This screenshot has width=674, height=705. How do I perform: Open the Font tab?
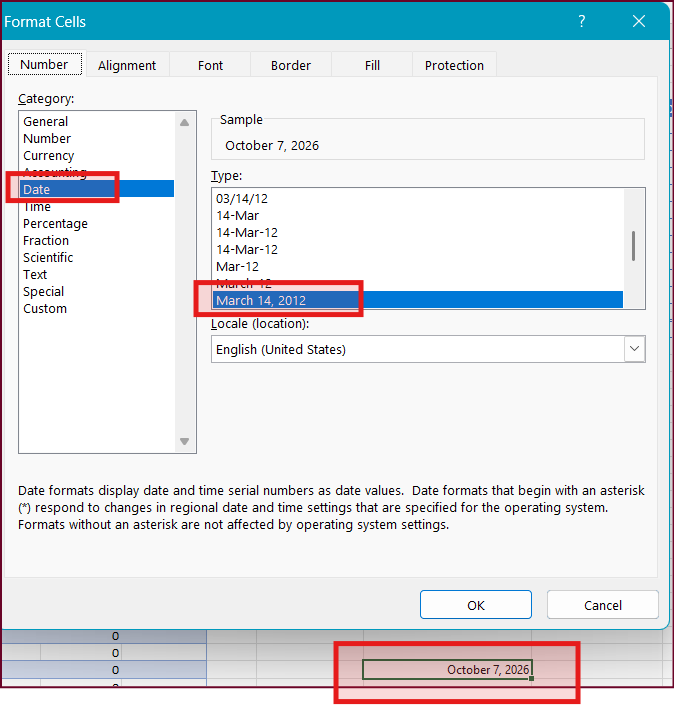point(210,66)
